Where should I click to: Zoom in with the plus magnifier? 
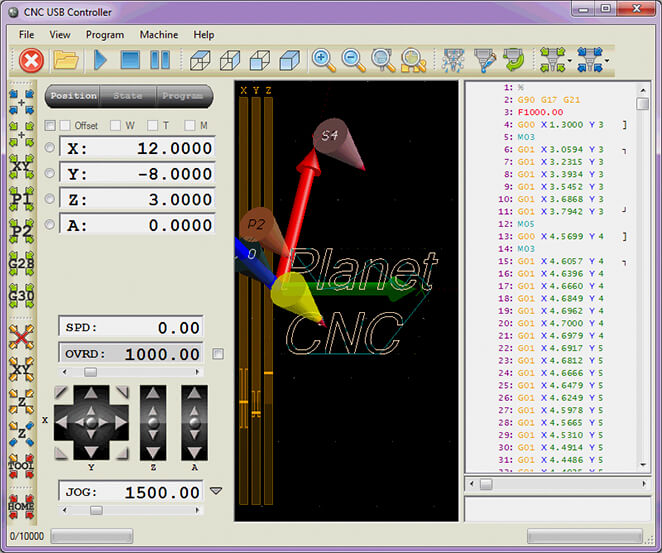click(x=323, y=60)
